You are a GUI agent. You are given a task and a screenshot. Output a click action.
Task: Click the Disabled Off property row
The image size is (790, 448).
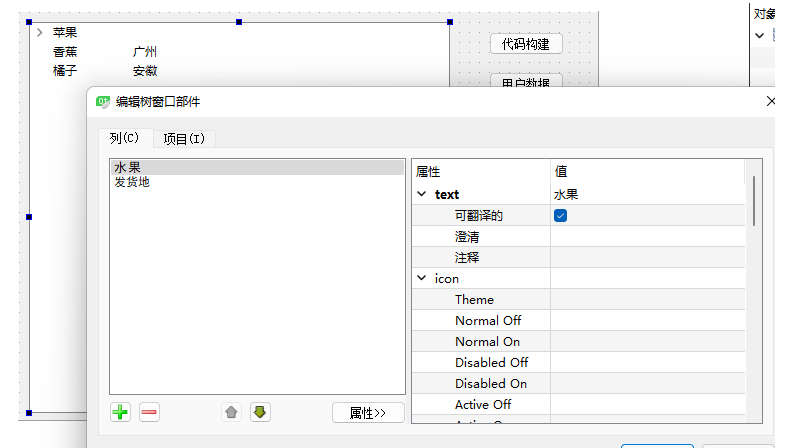578,362
